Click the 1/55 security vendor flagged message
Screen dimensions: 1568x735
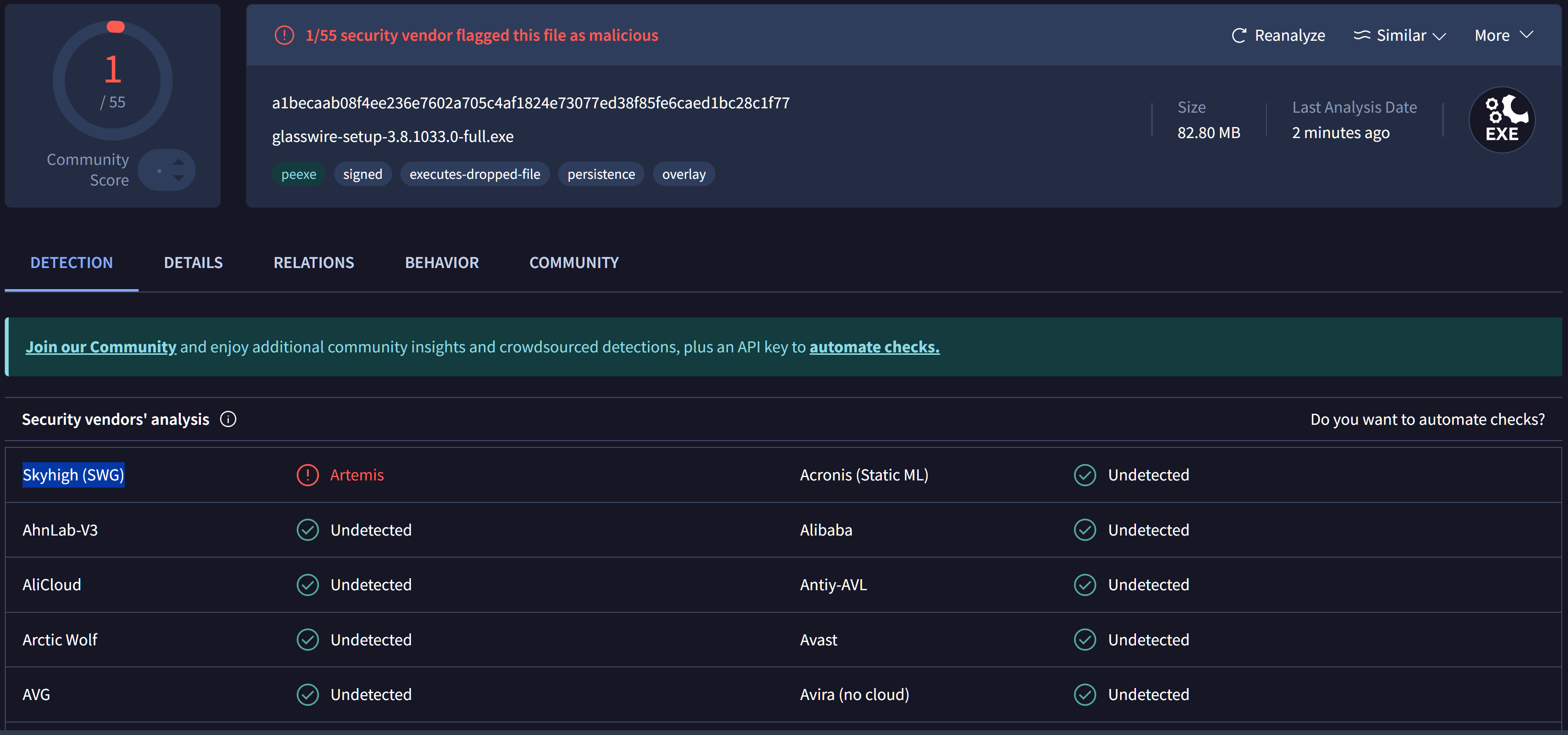(481, 35)
